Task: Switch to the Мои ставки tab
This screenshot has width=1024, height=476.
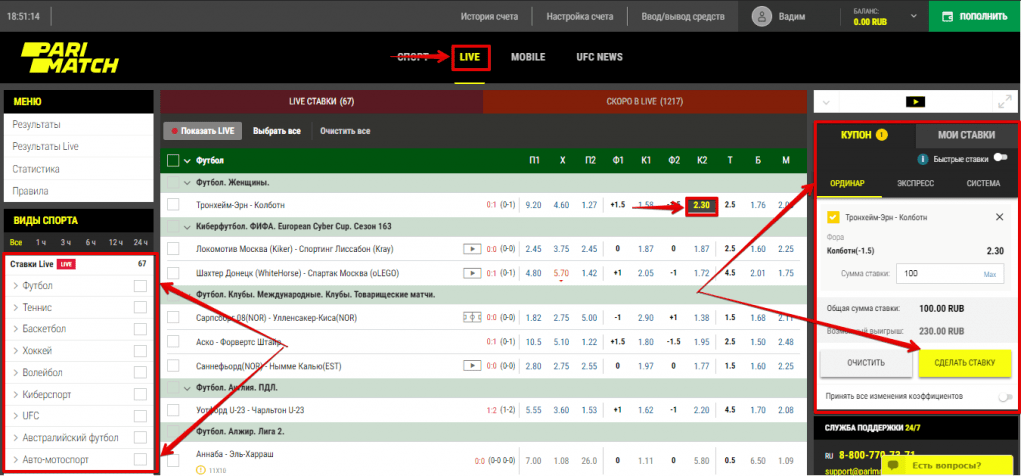Action: [x=967, y=135]
